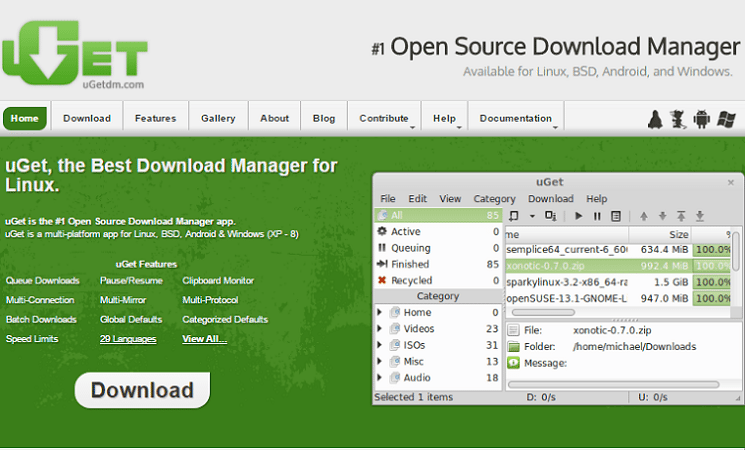745x450 pixels.
Task: Click the progress bar under Message
Action: coord(613,384)
